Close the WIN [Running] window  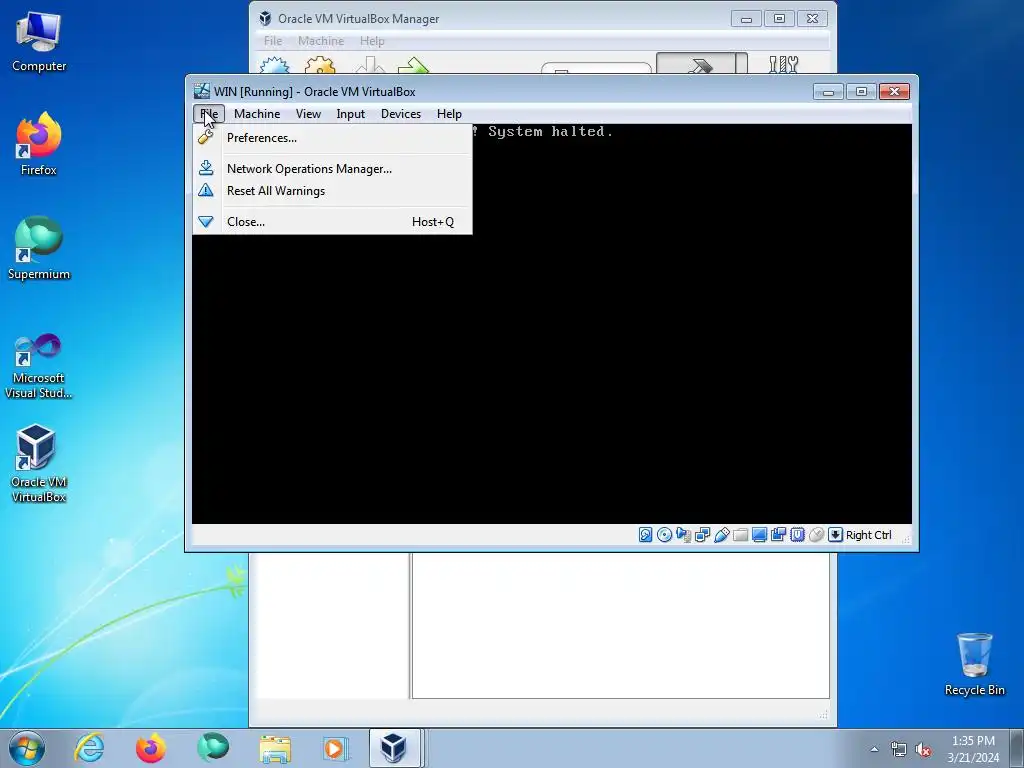(x=894, y=91)
